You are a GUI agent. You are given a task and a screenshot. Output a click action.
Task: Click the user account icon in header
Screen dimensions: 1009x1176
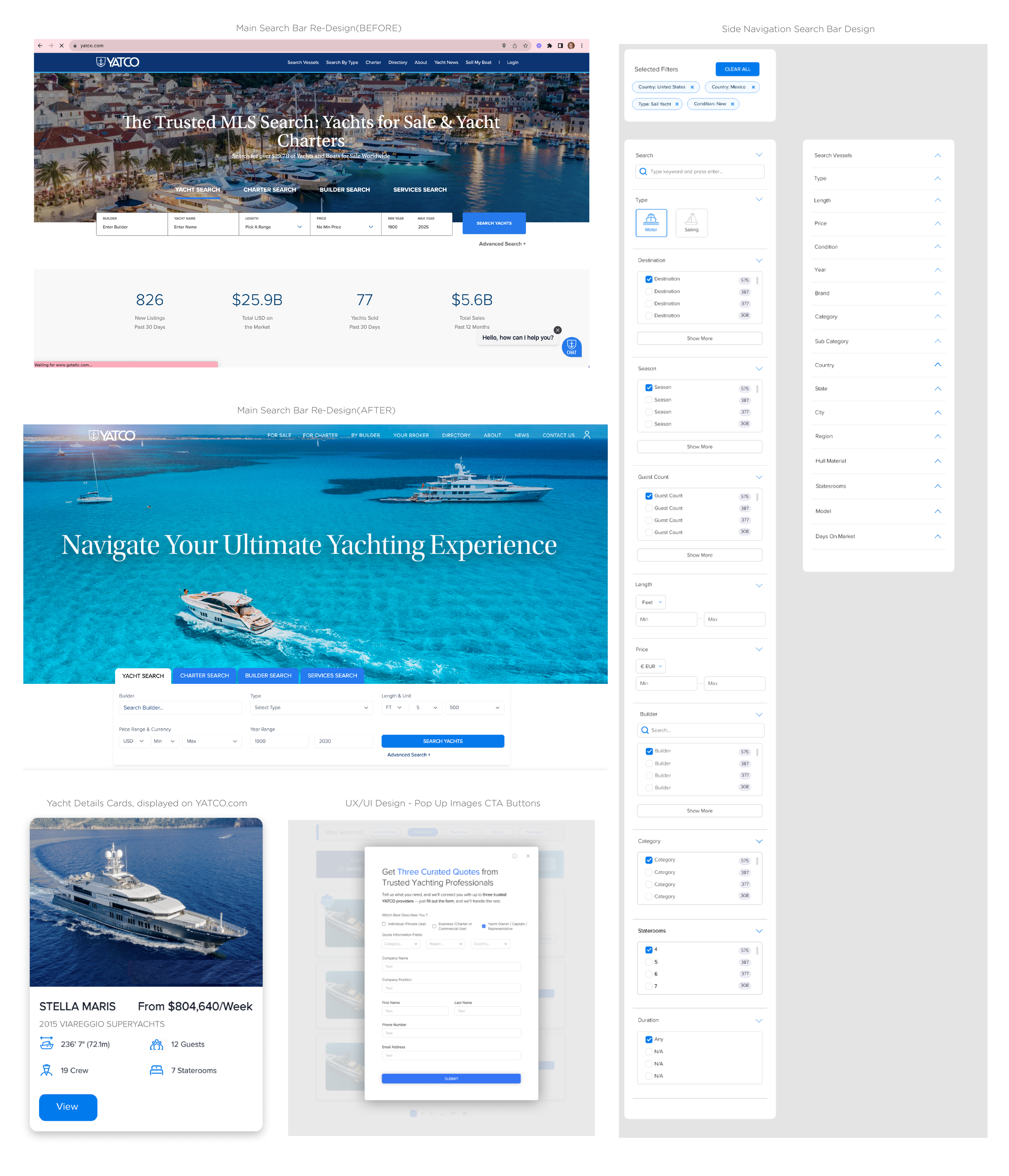(586, 435)
